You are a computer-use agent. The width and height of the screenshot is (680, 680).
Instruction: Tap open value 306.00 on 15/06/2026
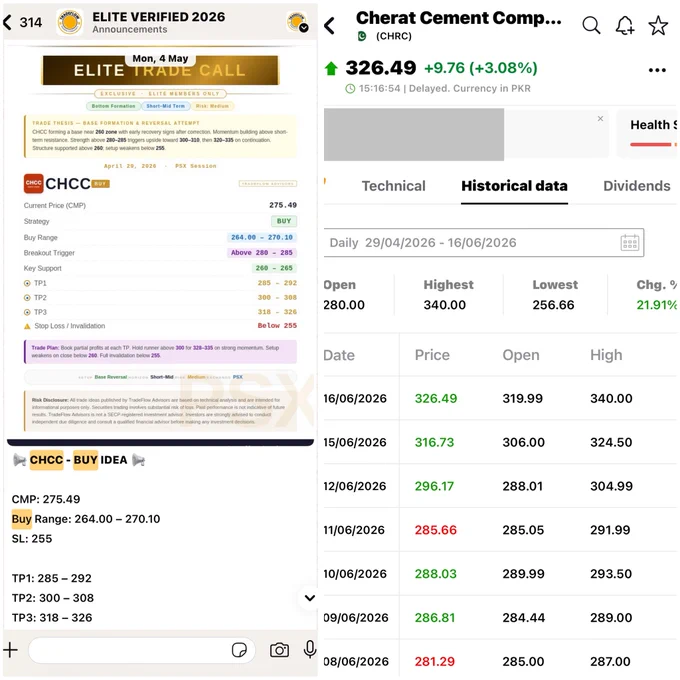523,442
